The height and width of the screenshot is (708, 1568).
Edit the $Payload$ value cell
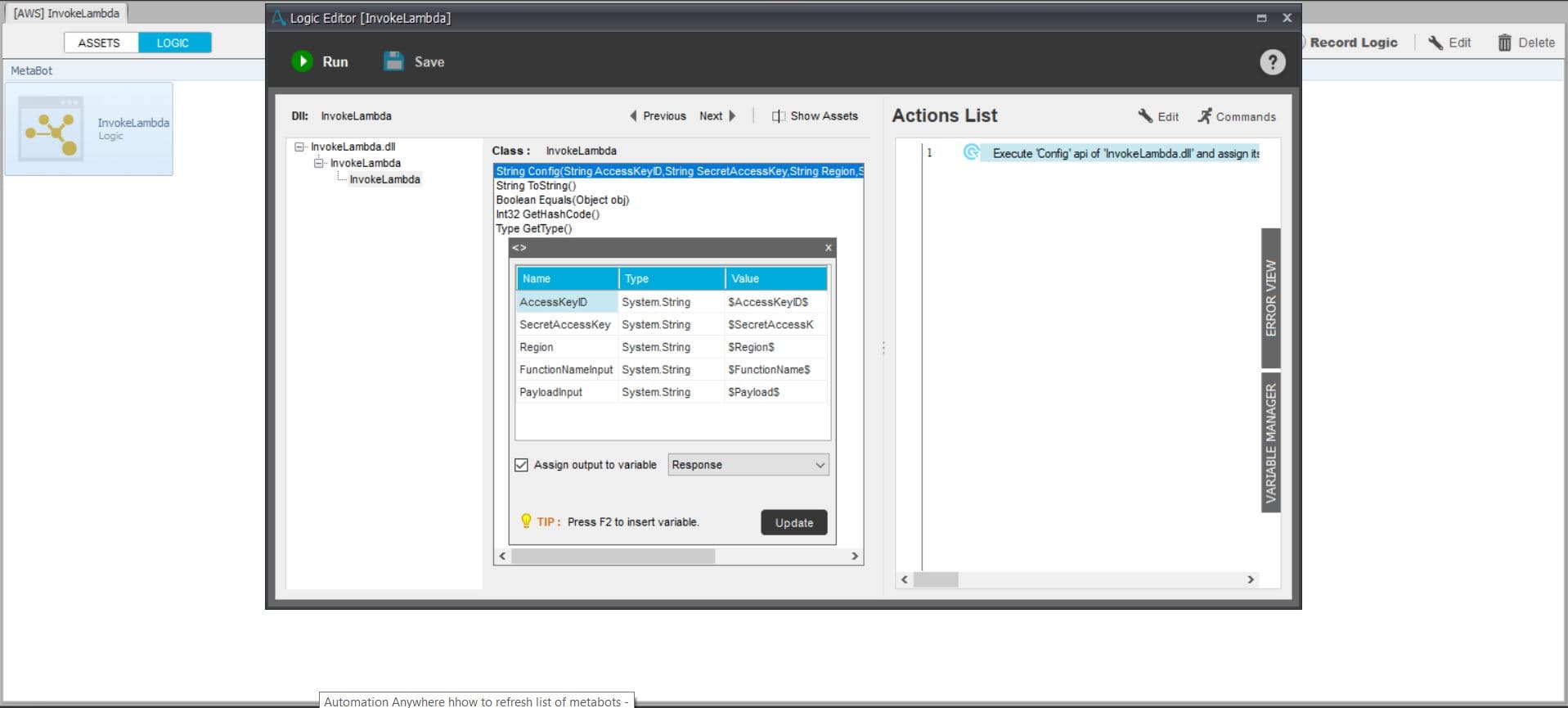776,392
